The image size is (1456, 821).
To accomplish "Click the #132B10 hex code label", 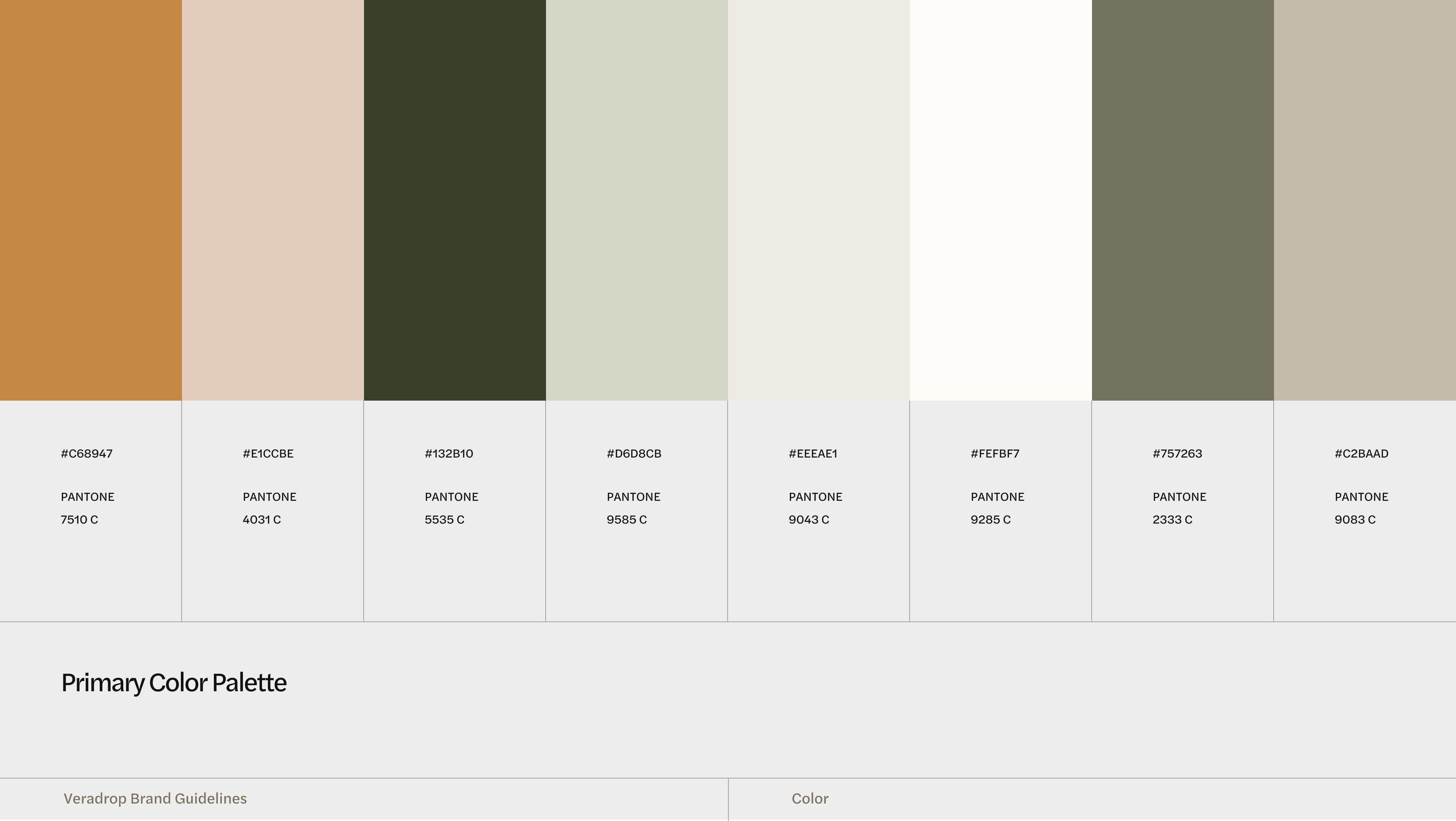I will tap(449, 453).
